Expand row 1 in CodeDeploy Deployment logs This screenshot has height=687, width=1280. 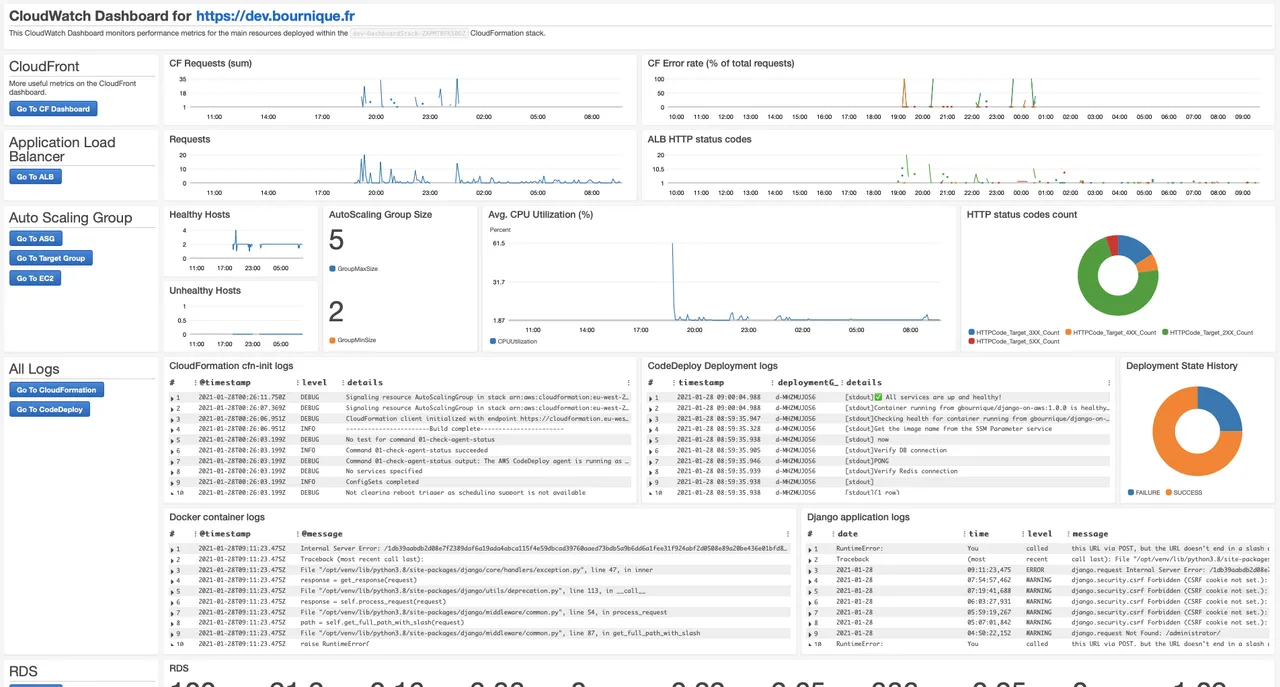[651, 397]
